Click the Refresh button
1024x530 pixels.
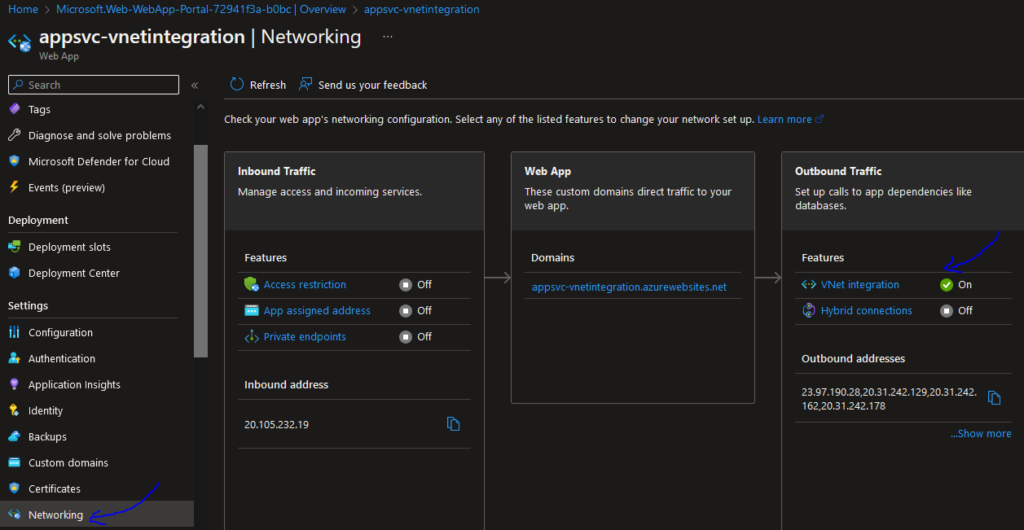click(x=258, y=85)
